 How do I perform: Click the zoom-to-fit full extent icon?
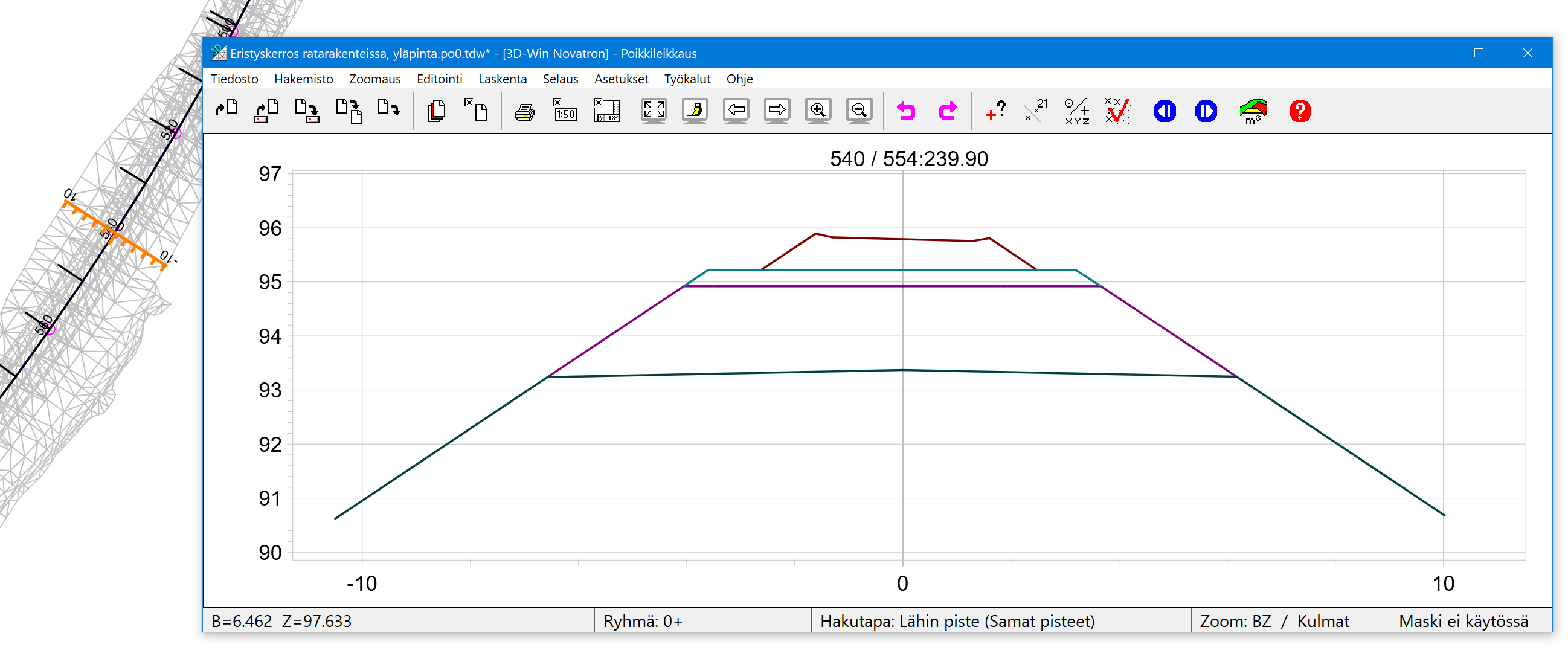(654, 111)
